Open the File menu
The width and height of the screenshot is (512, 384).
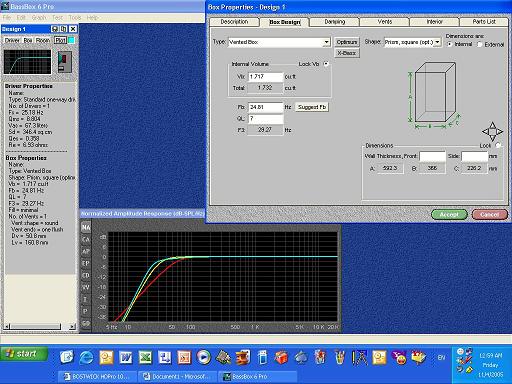point(7,17)
